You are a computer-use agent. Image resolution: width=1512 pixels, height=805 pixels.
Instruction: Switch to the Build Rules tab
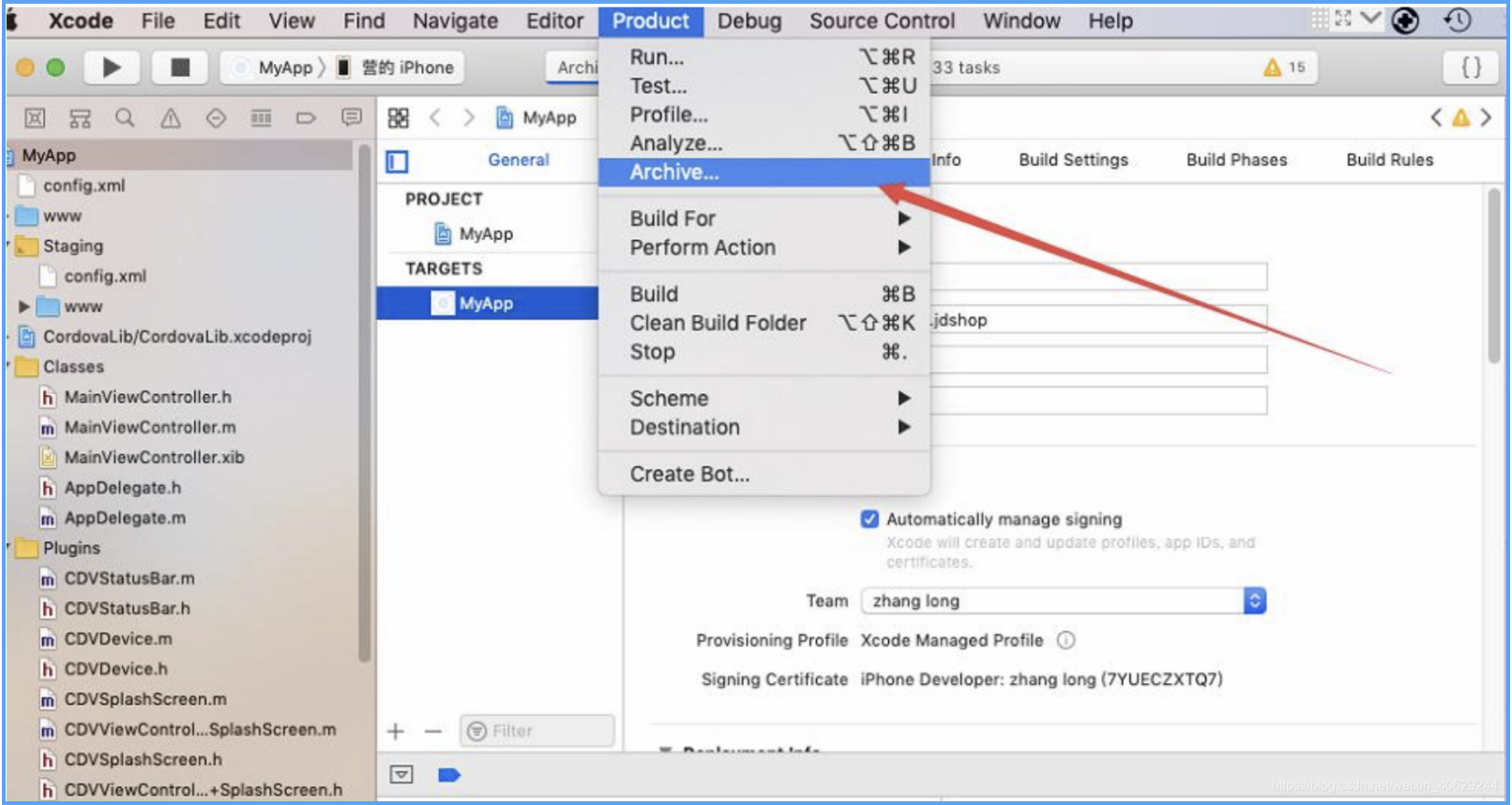[1389, 160]
